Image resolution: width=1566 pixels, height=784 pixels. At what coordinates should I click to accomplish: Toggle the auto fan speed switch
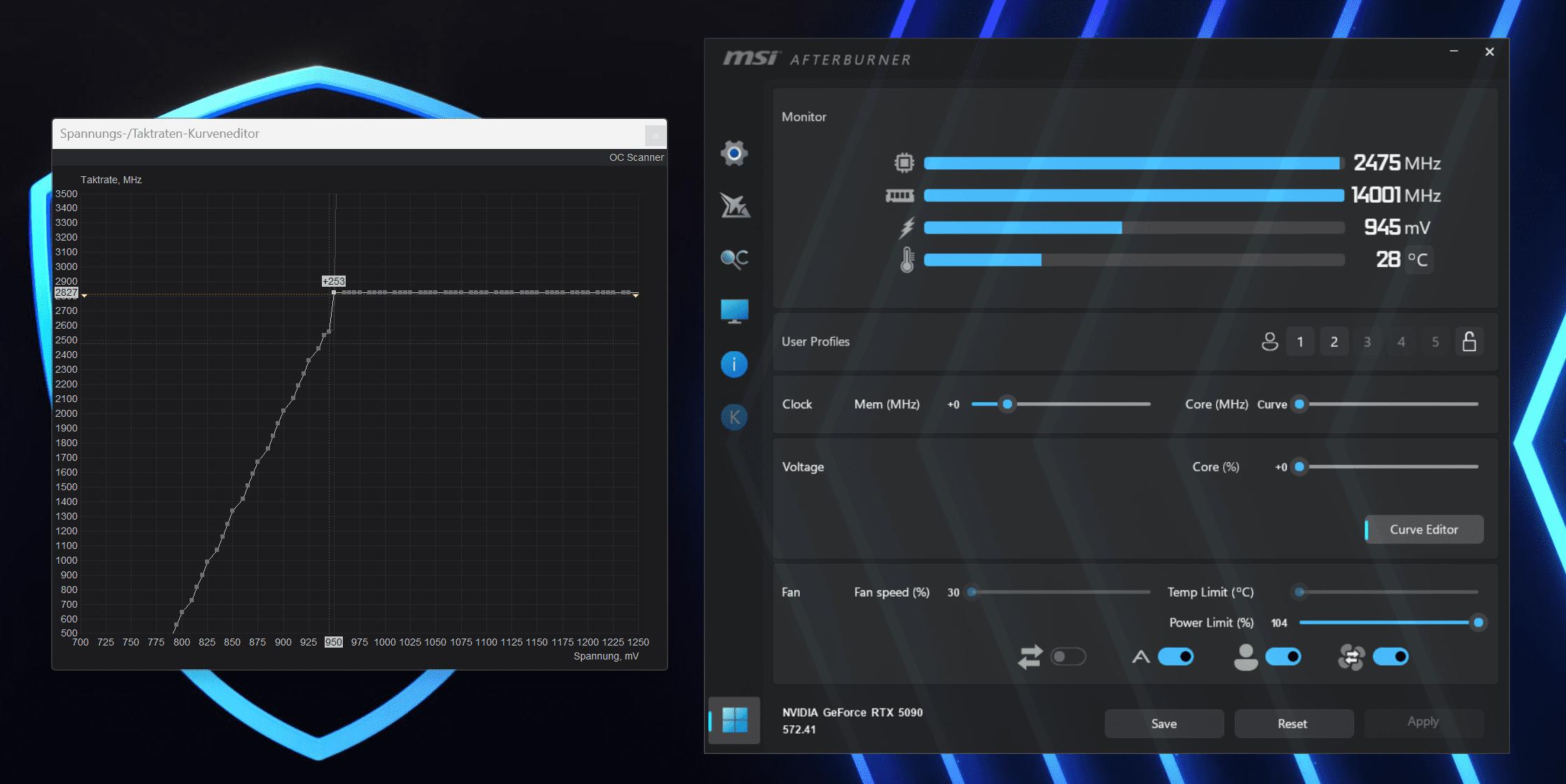click(1176, 657)
